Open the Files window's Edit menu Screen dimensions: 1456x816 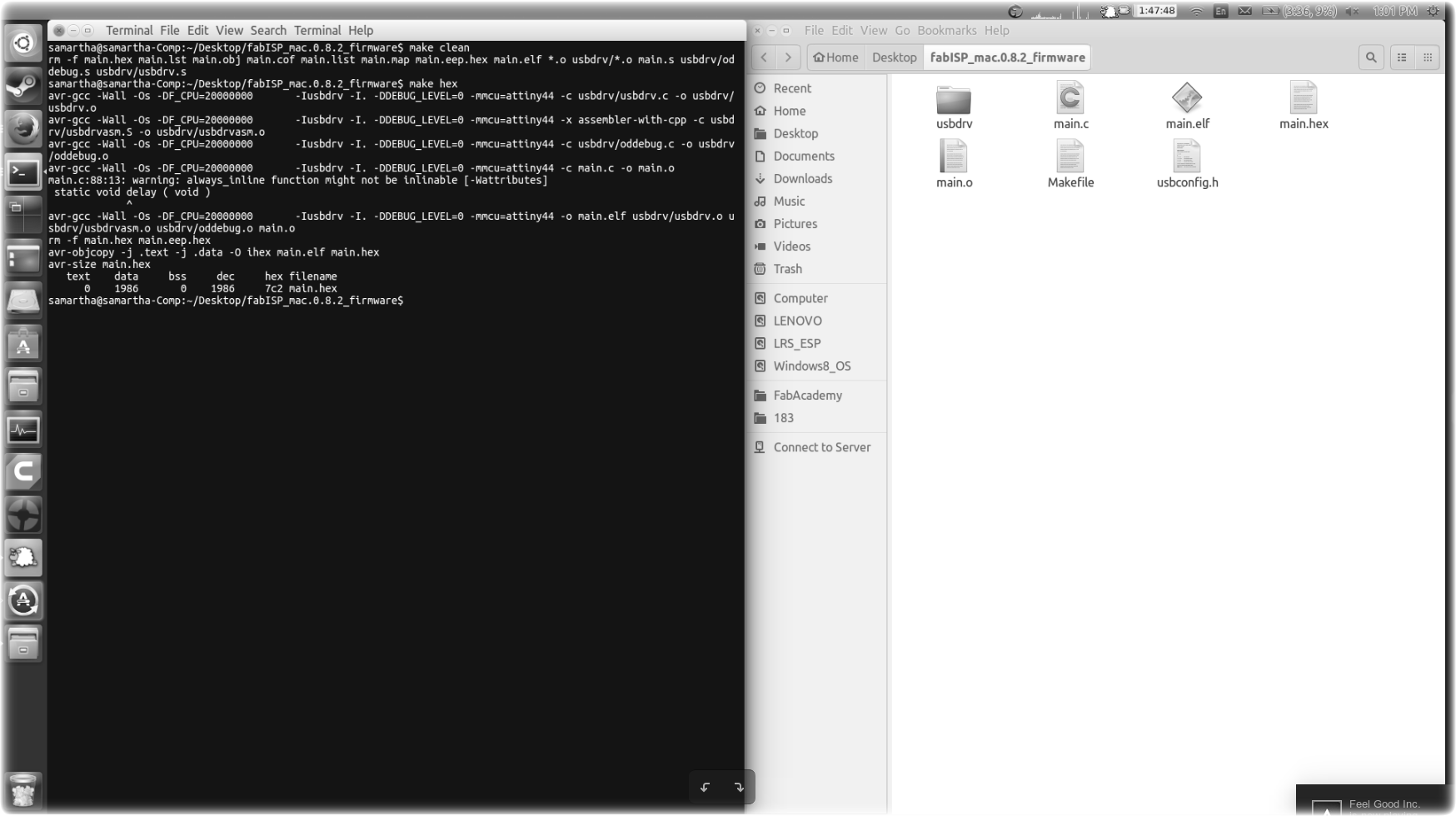click(x=842, y=30)
